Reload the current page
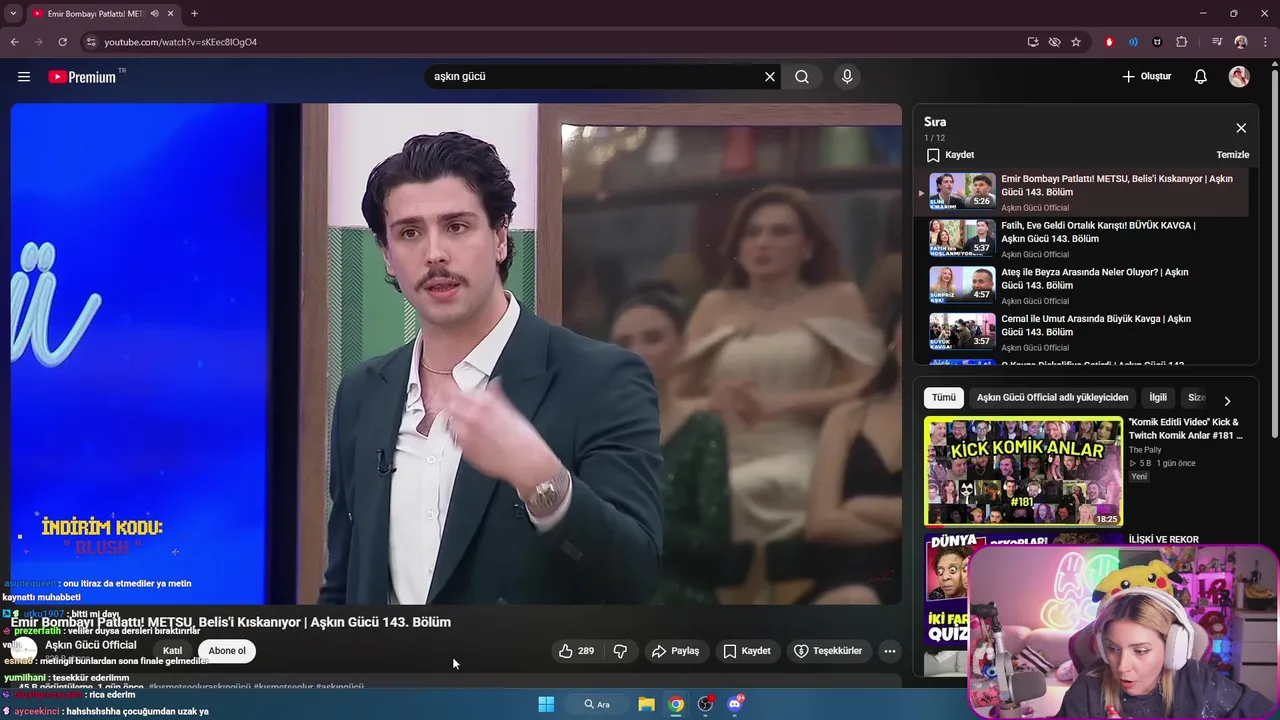The width and height of the screenshot is (1280, 720). click(62, 42)
